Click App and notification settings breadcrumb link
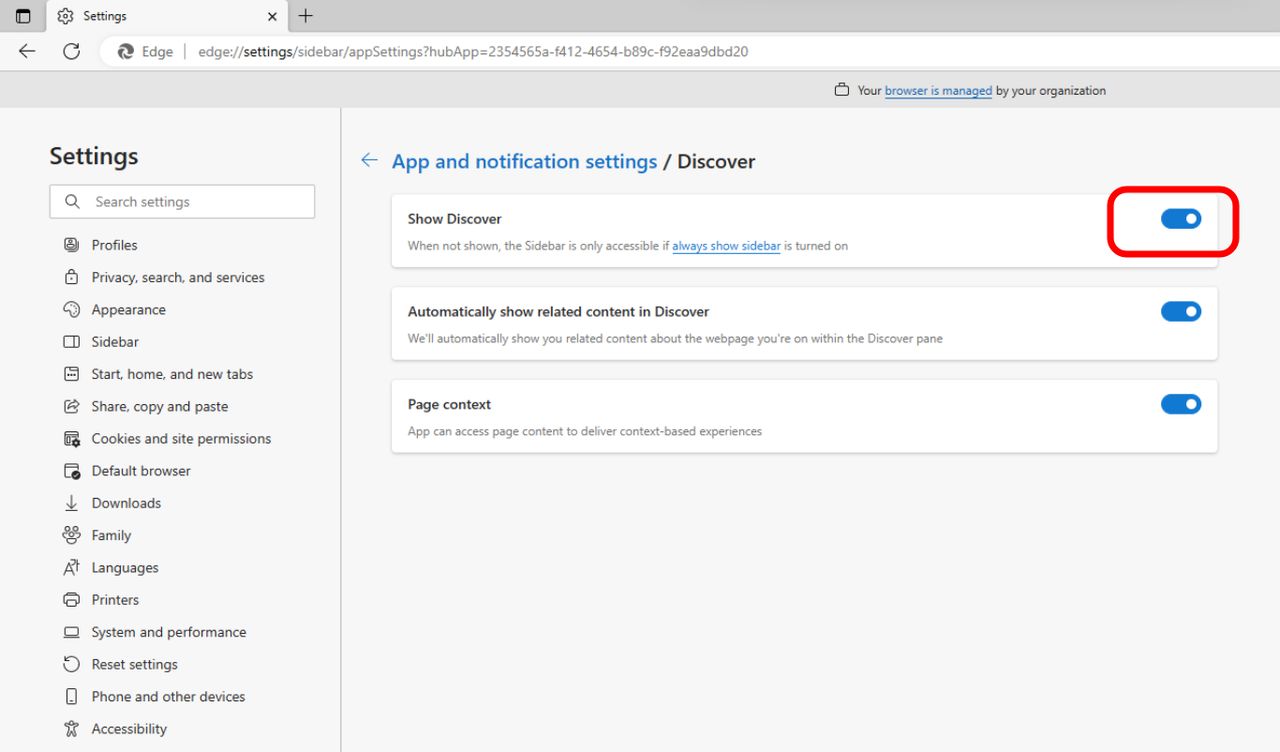Viewport: 1280px width, 752px height. 524,161
